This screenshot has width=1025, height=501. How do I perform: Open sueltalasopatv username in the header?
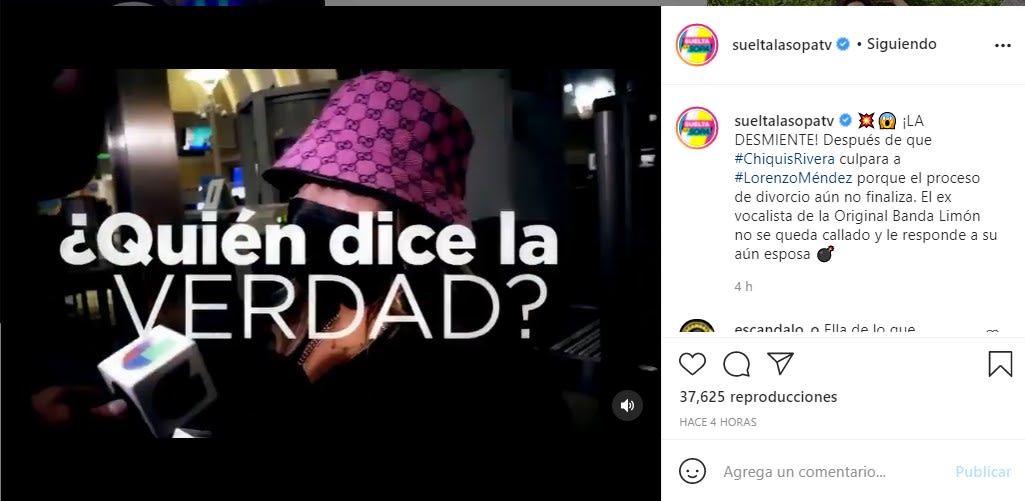coord(782,44)
